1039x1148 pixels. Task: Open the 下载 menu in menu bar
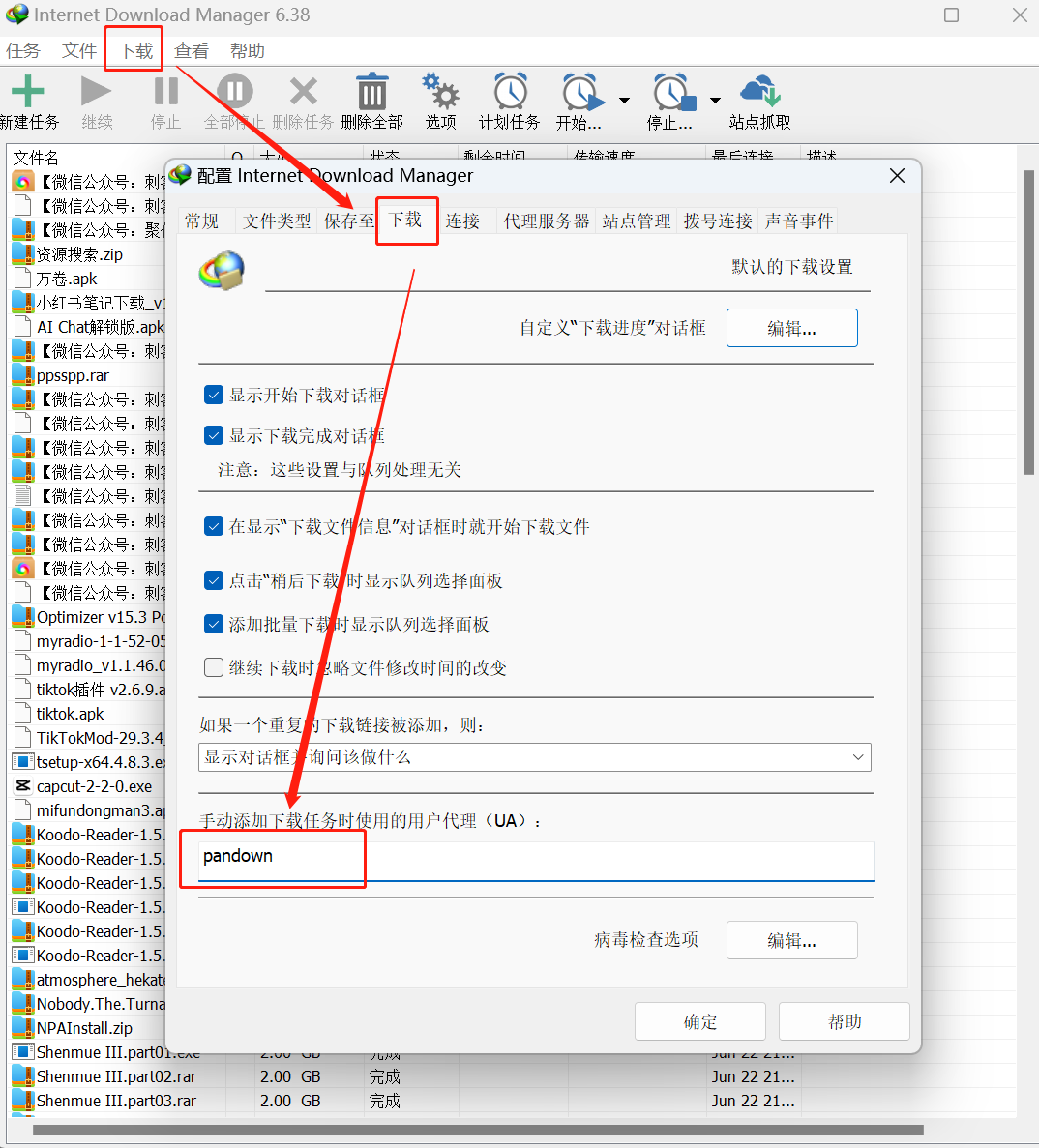(x=135, y=50)
